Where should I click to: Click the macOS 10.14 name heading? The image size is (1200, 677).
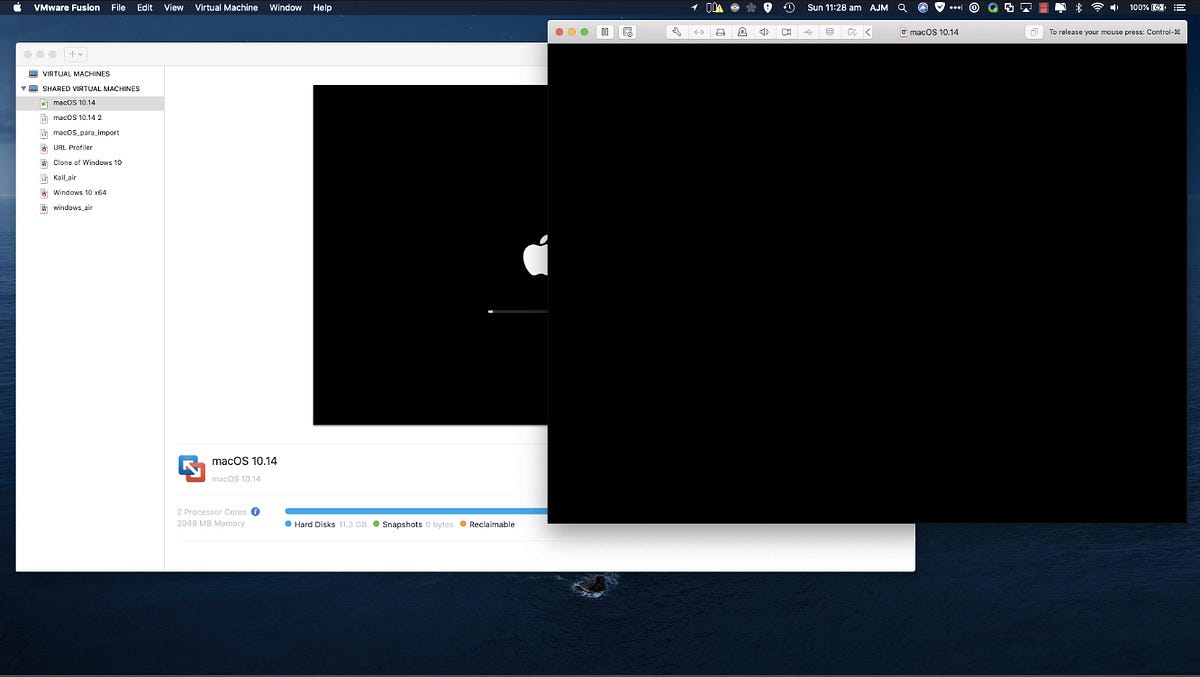[245, 461]
